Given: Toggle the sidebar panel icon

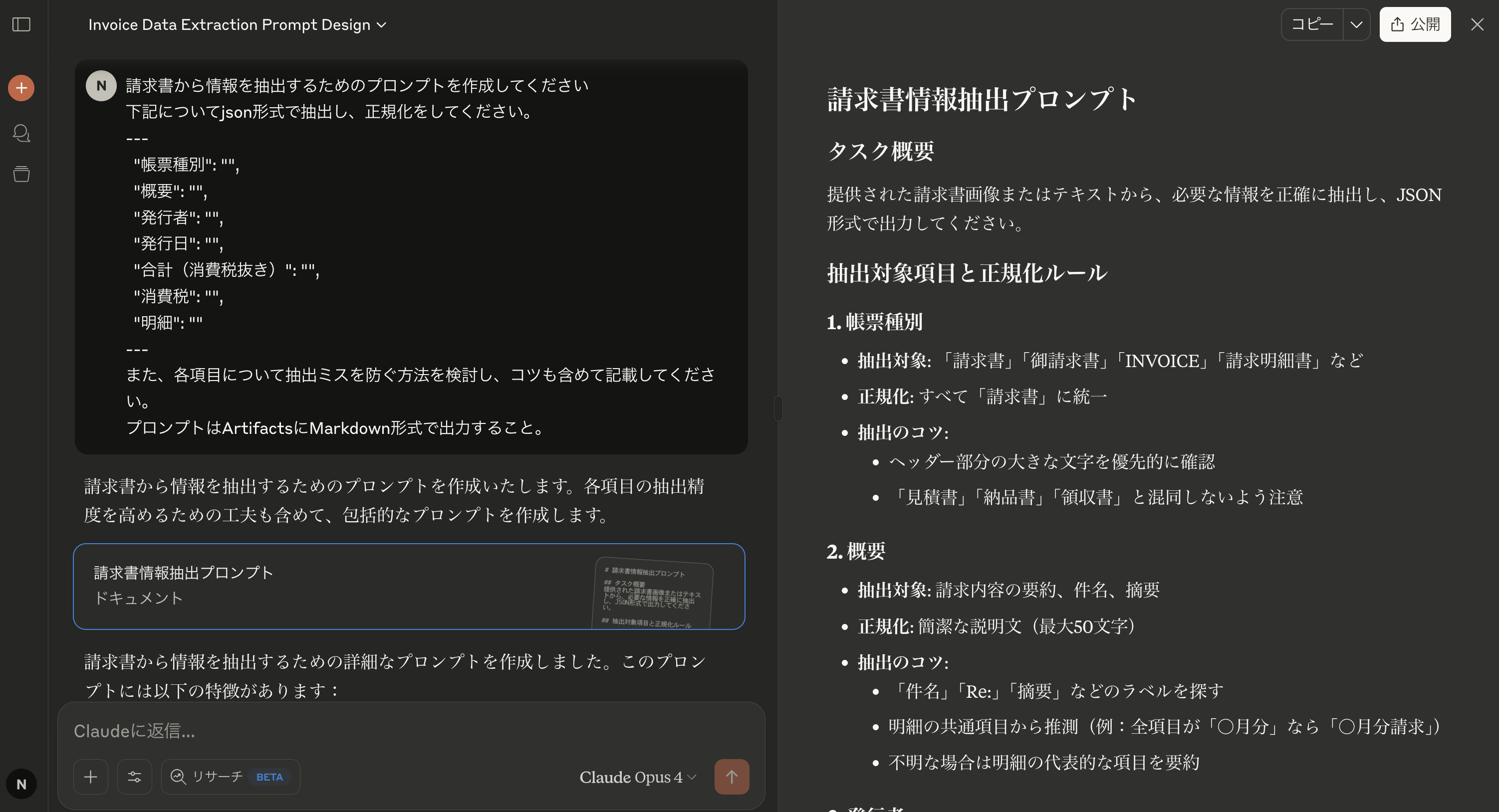Looking at the screenshot, I should pyautogui.click(x=21, y=24).
